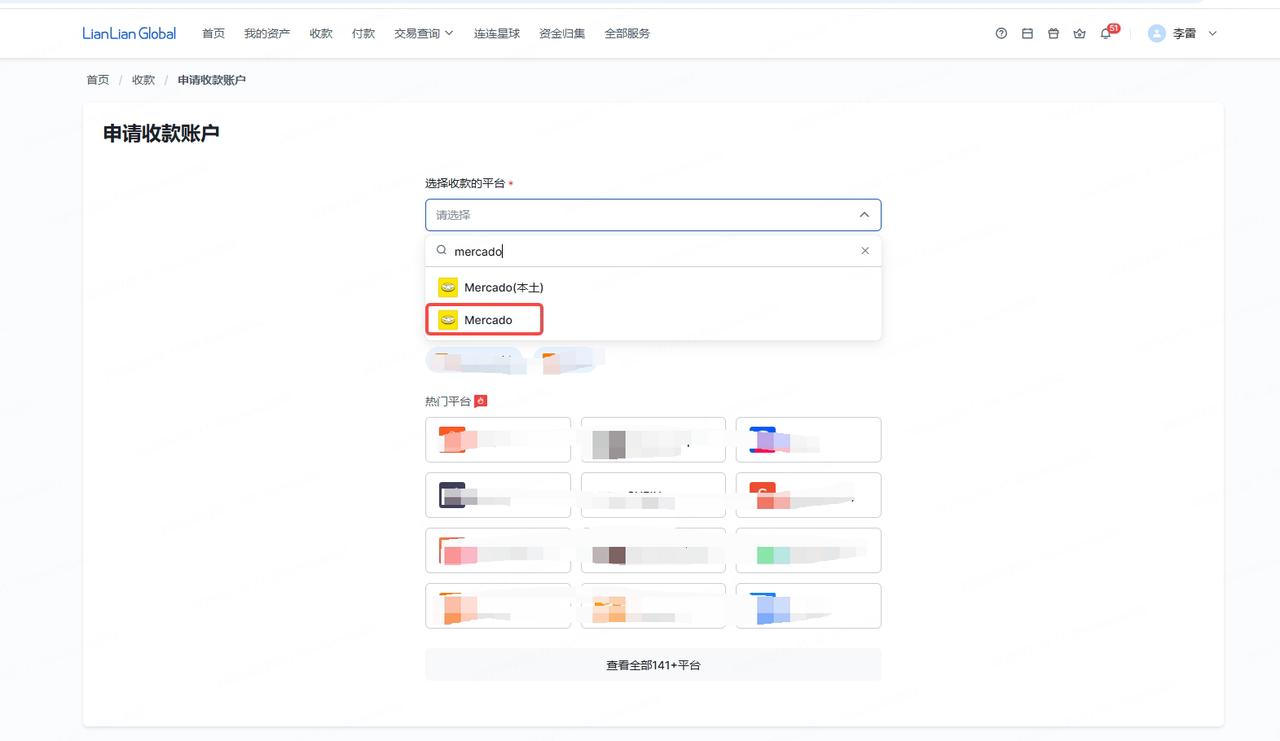Click the crown membership icon
The width and height of the screenshot is (1280, 741).
tap(1079, 33)
